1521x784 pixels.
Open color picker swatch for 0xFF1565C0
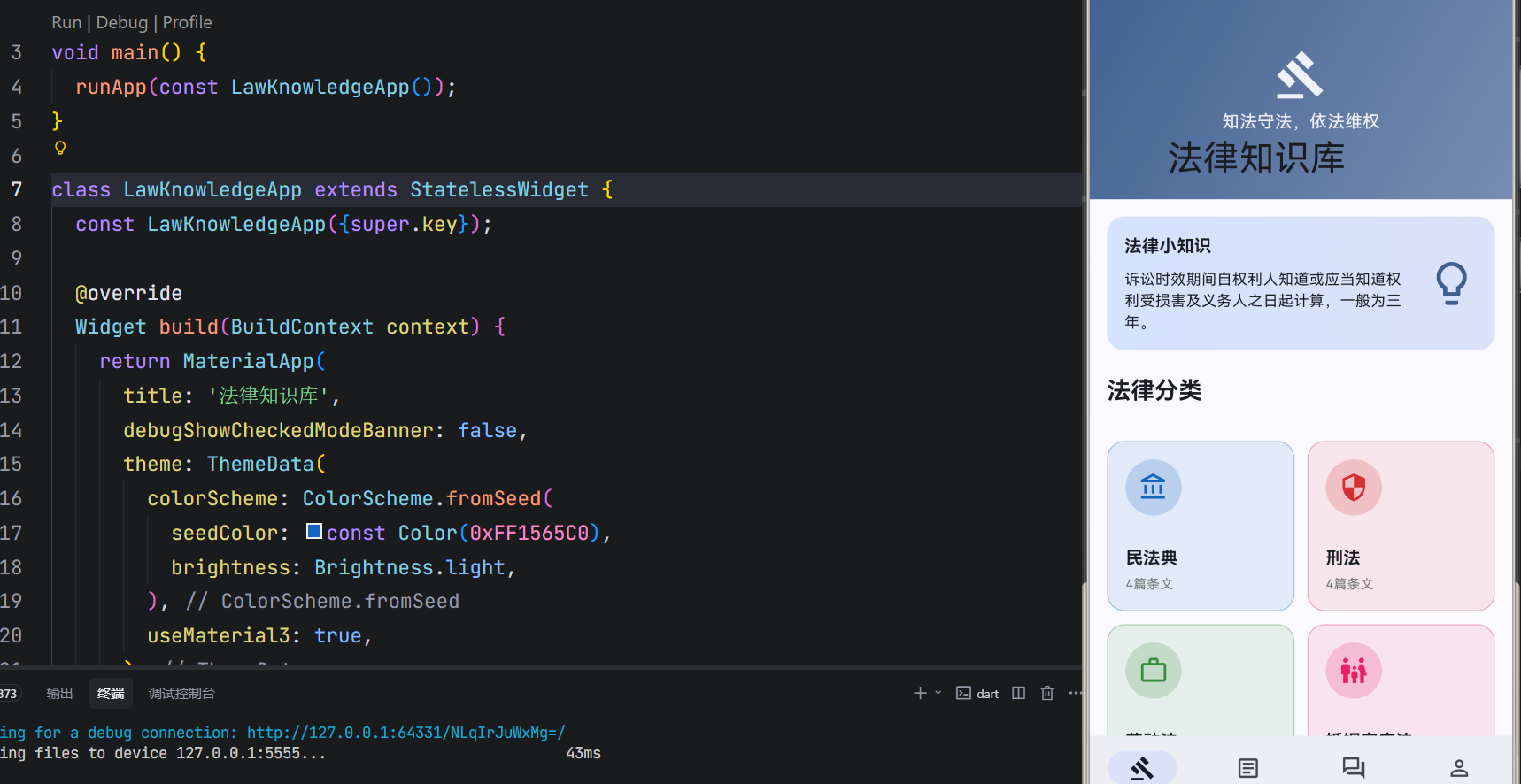pyautogui.click(x=313, y=531)
